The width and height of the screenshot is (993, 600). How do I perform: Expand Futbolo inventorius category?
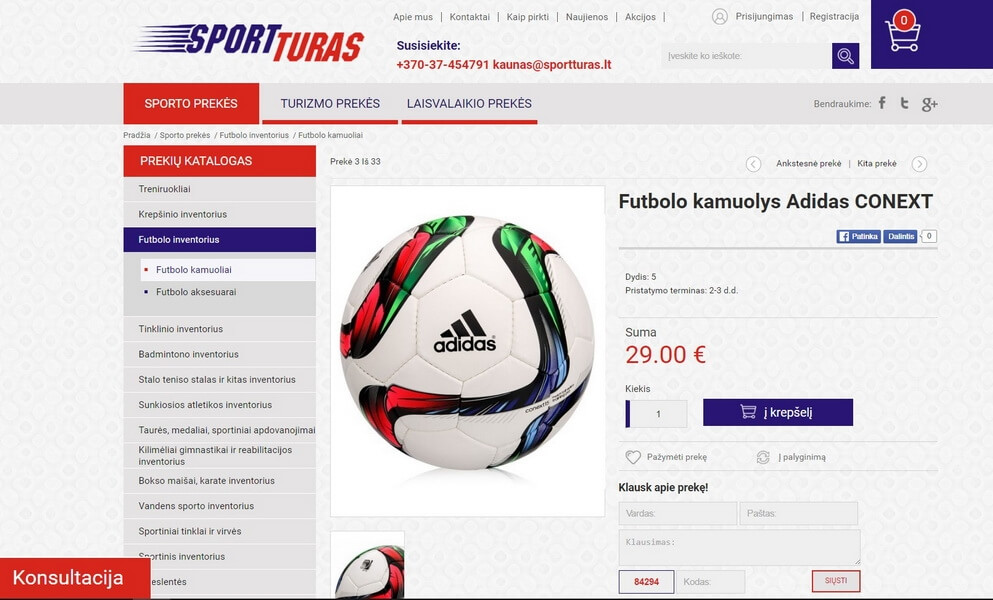click(x=220, y=239)
